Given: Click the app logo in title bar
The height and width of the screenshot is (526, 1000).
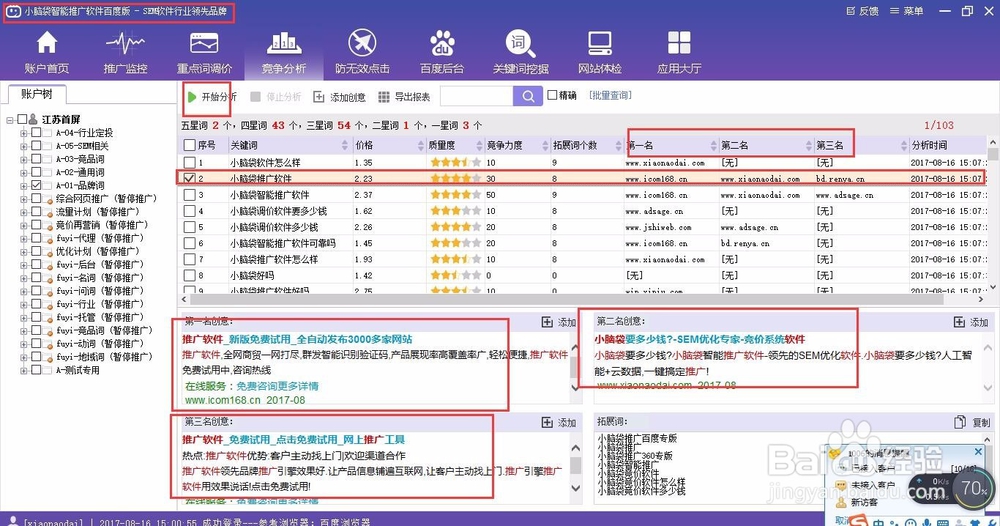Looking at the screenshot, I should [x=13, y=11].
